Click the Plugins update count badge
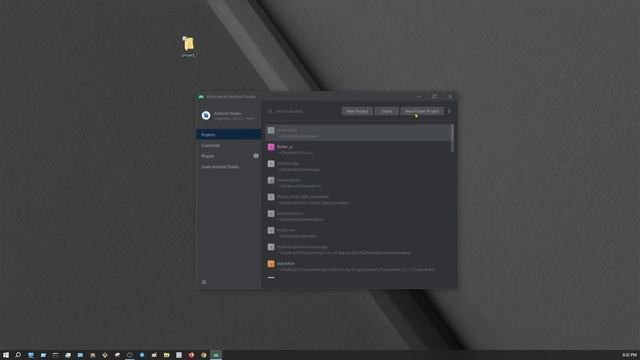Screen dimensions: 640x360 256,156
